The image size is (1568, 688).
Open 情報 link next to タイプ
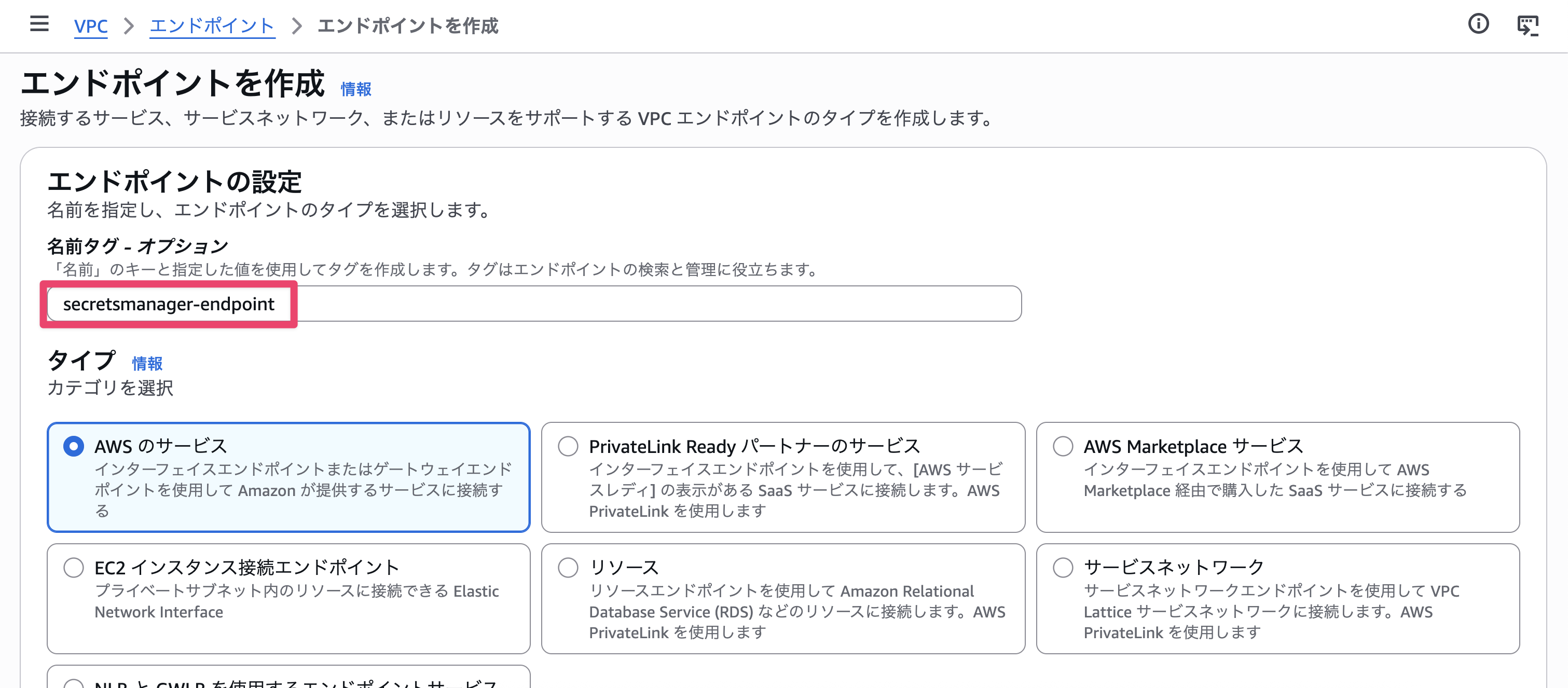147,364
